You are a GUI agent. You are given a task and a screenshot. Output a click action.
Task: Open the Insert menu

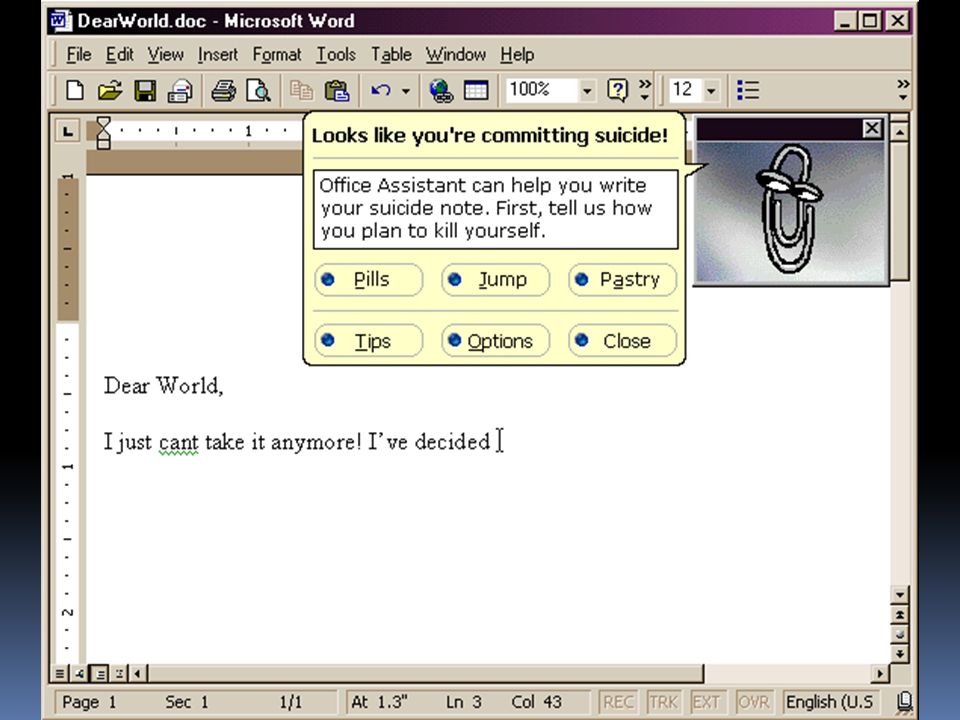[218, 54]
